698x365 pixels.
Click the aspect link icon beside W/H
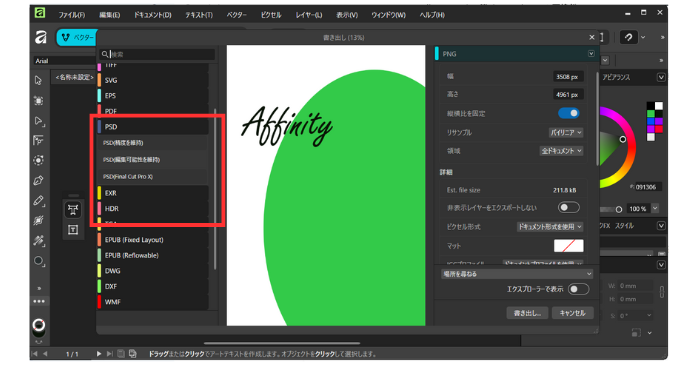(x=662, y=292)
